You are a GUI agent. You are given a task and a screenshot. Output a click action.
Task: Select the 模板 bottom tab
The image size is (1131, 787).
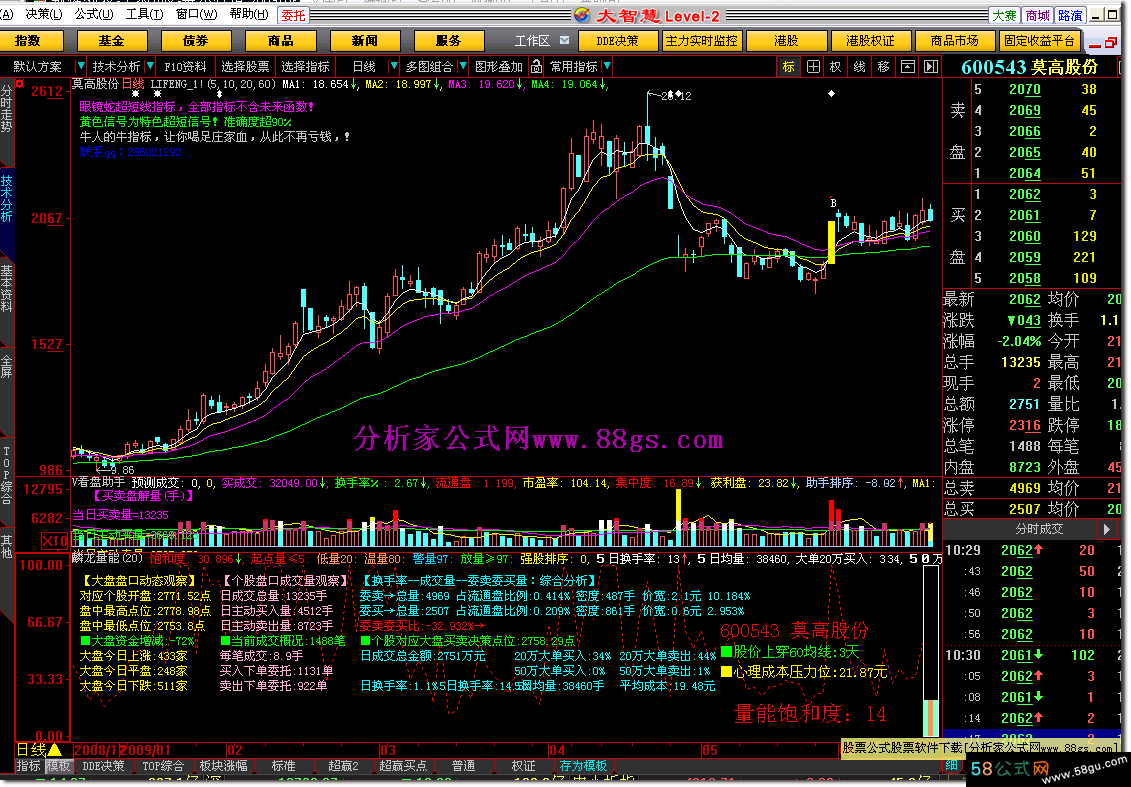coord(58,765)
